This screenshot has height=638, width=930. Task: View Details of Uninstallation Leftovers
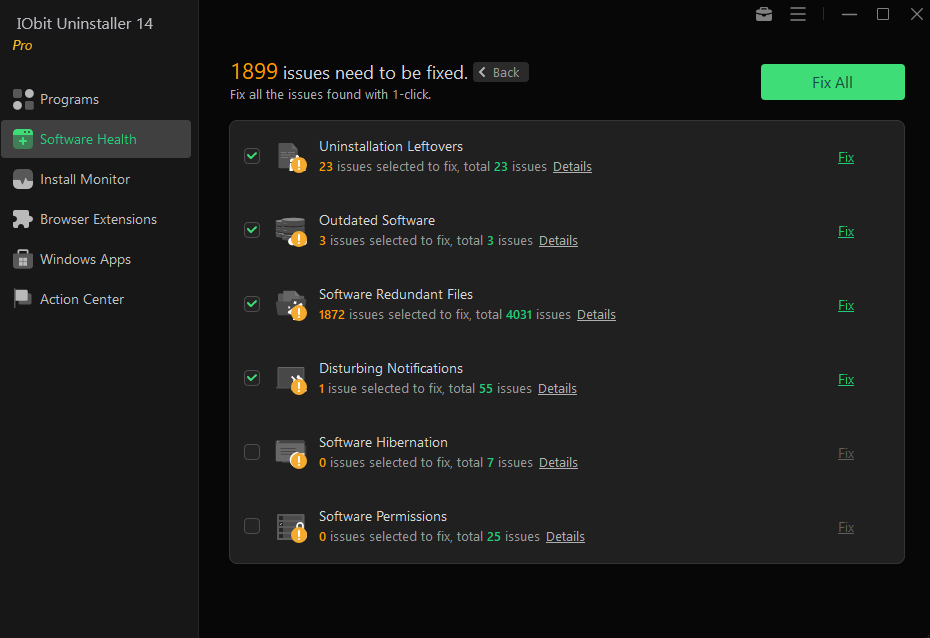[572, 167]
